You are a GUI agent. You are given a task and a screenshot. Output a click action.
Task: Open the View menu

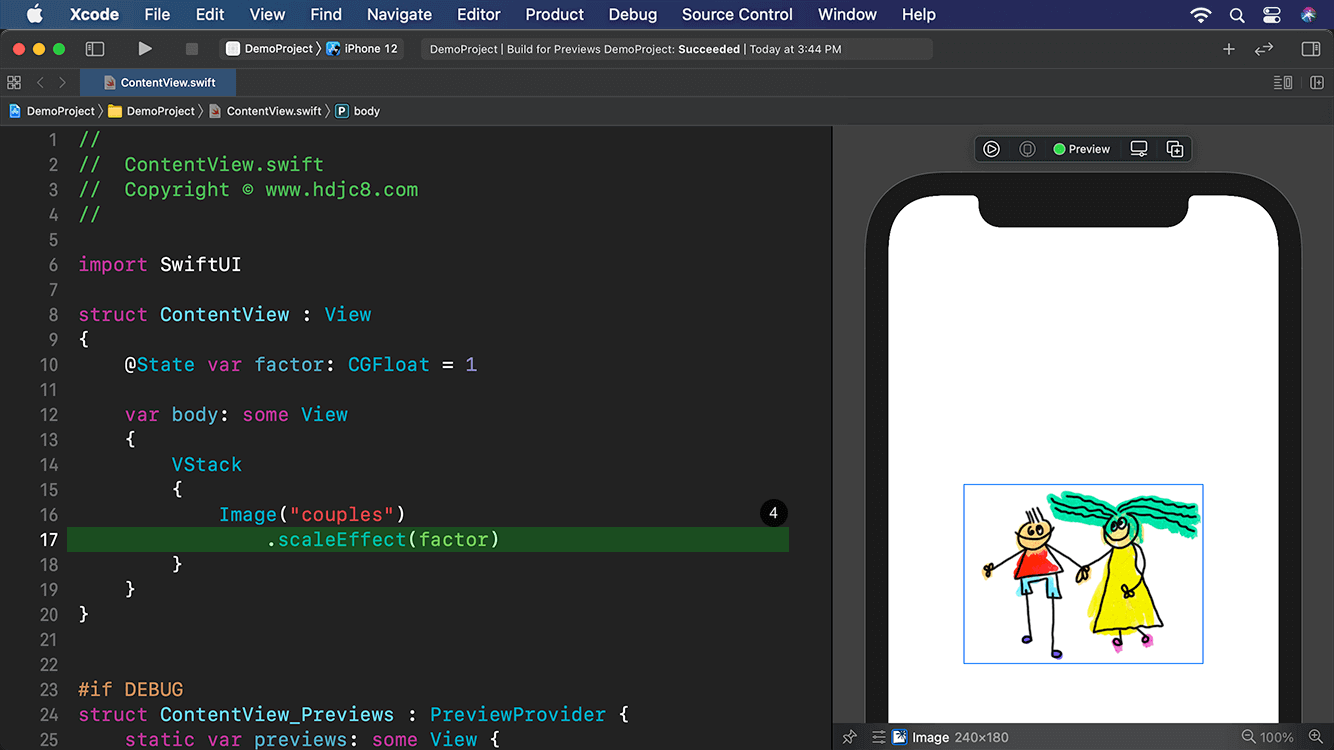tap(267, 14)
